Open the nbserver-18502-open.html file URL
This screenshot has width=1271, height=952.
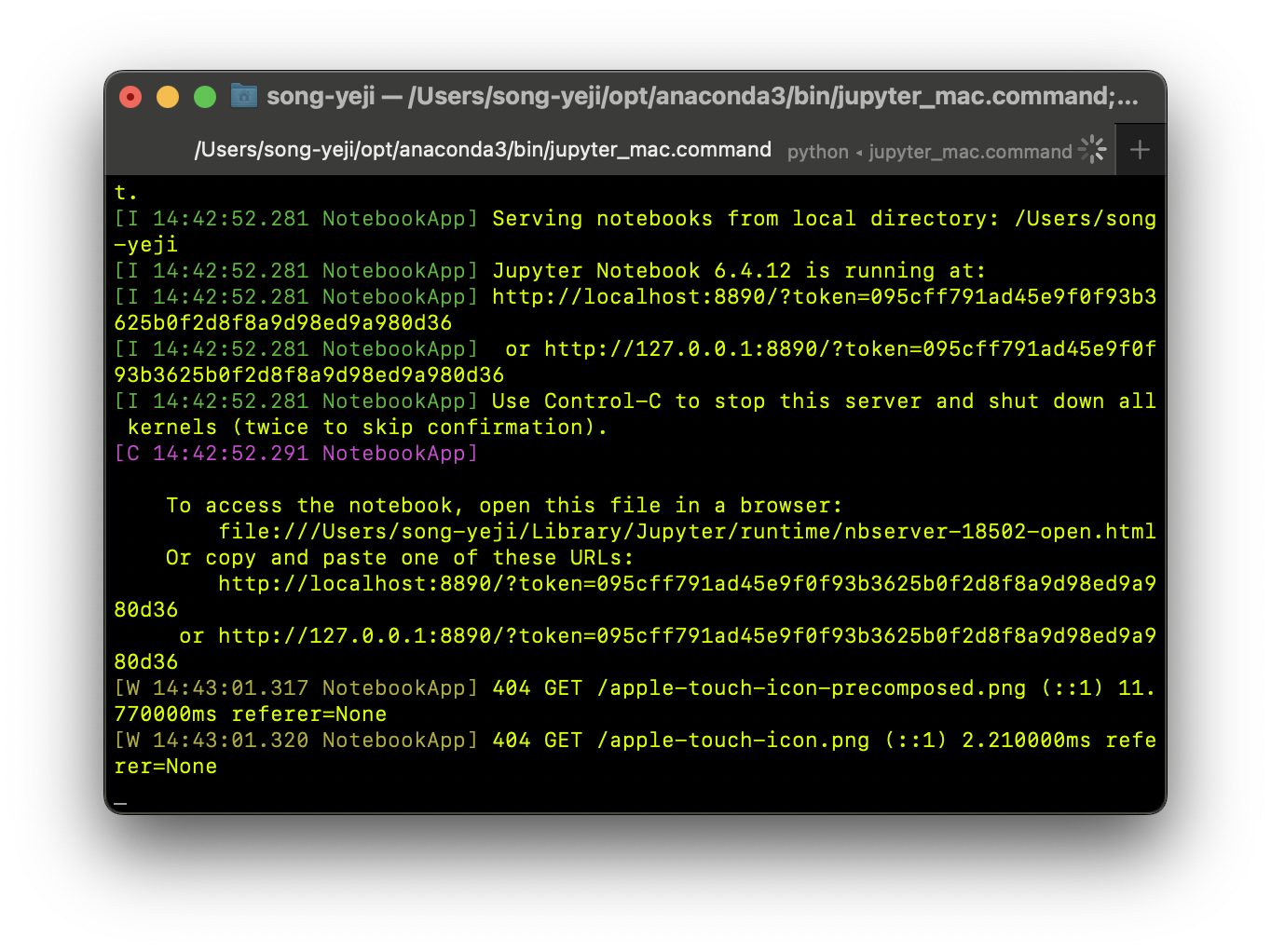pos(687,532)
